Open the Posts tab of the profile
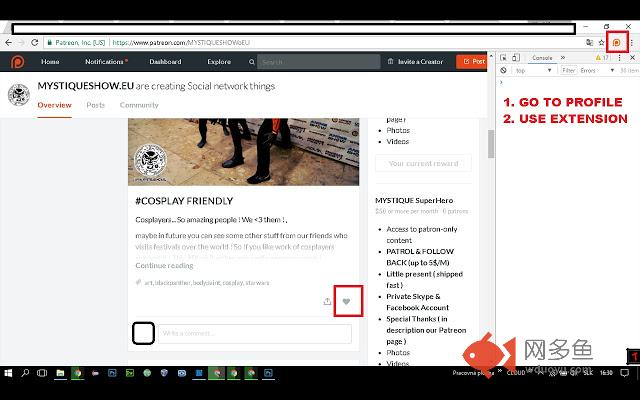Viewport: 640px width, 400px height. pyautogui.click(x=96, y=105)
